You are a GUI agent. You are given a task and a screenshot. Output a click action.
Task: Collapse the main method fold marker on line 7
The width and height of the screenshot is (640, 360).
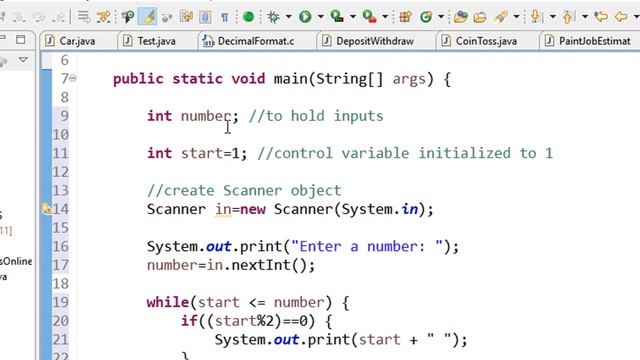[73, 78]
